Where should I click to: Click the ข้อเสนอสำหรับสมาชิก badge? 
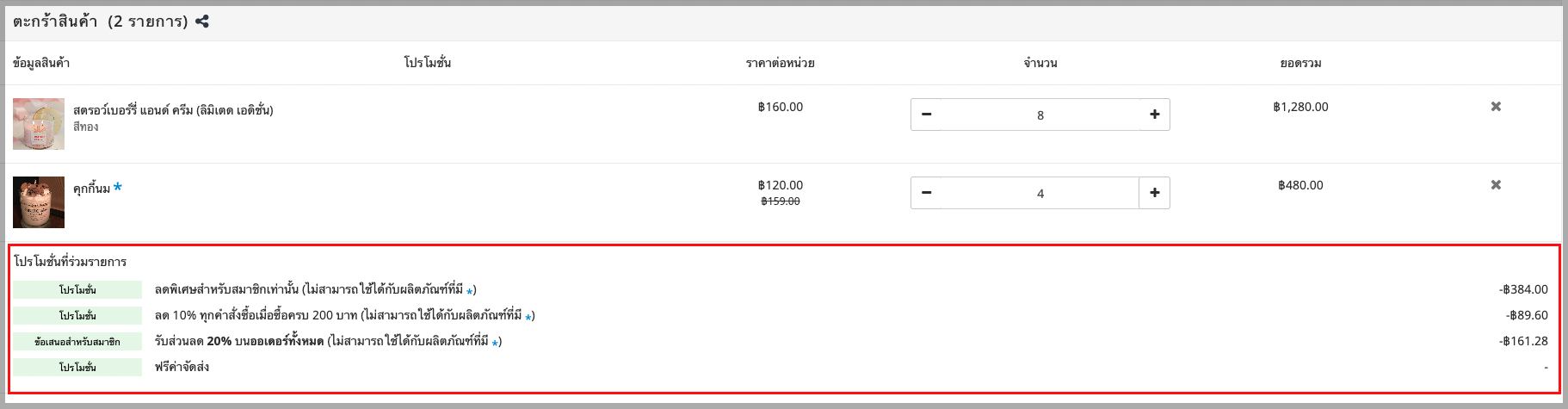pyautogui.click(x=77, y=341)
